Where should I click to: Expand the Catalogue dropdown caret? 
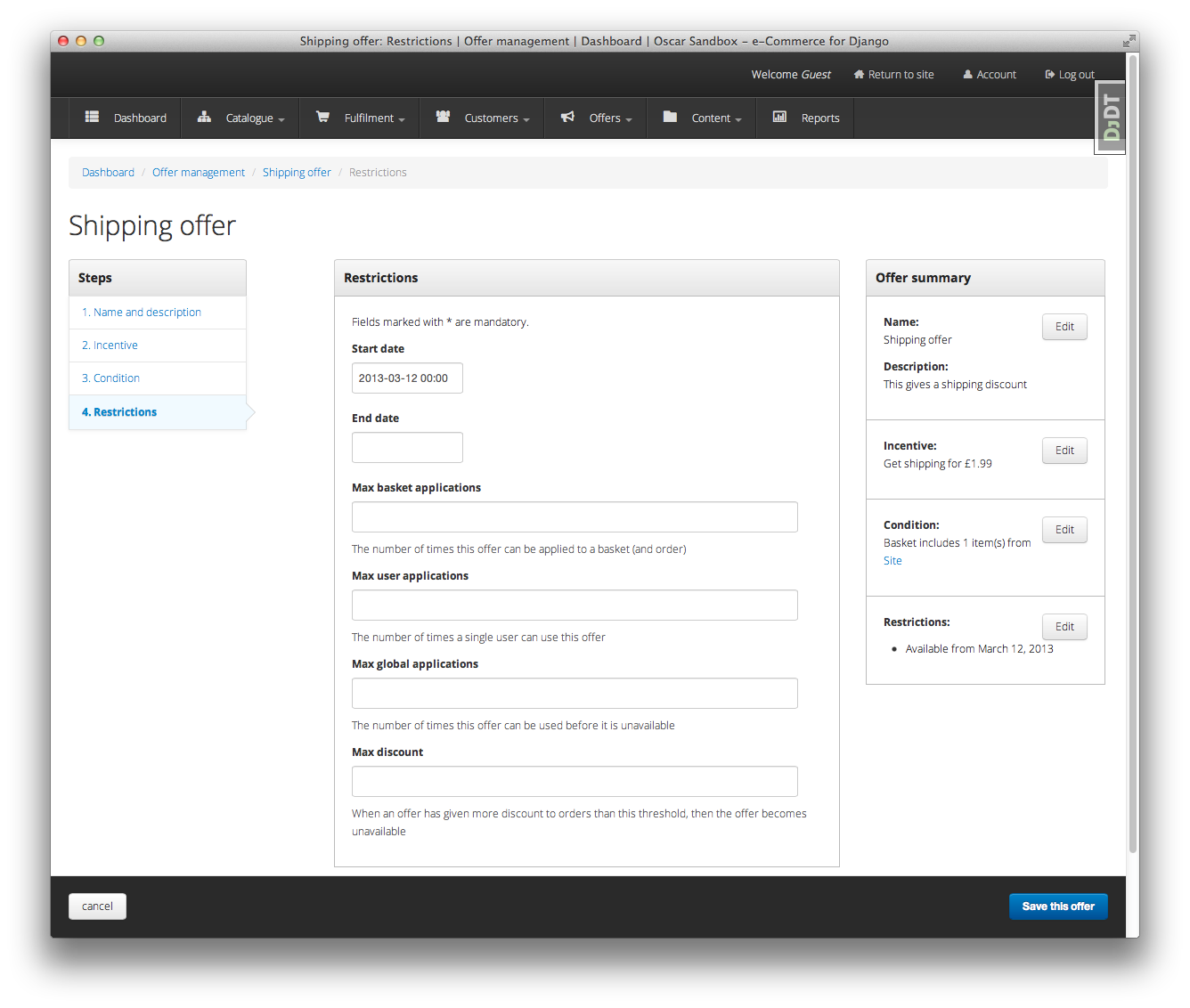coord(281,120)
